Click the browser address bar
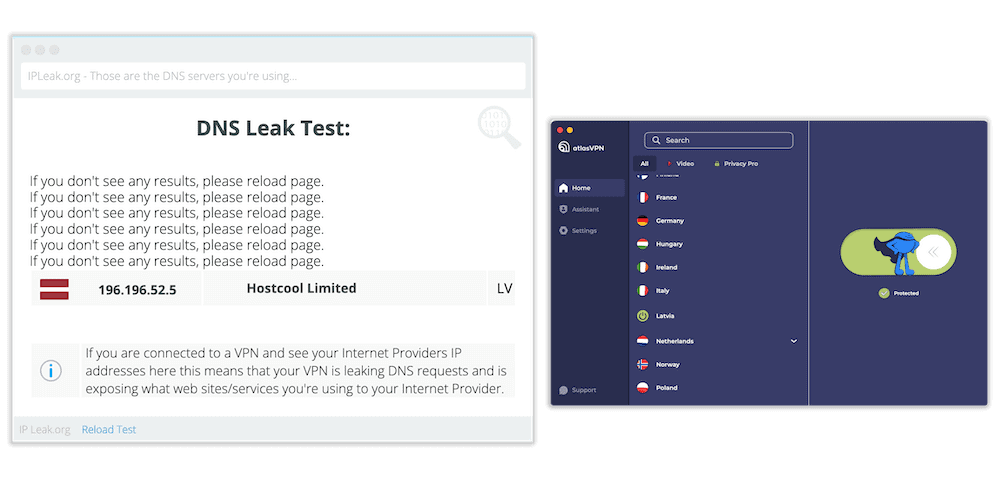 pyautogui.click(x=273, y=76)
